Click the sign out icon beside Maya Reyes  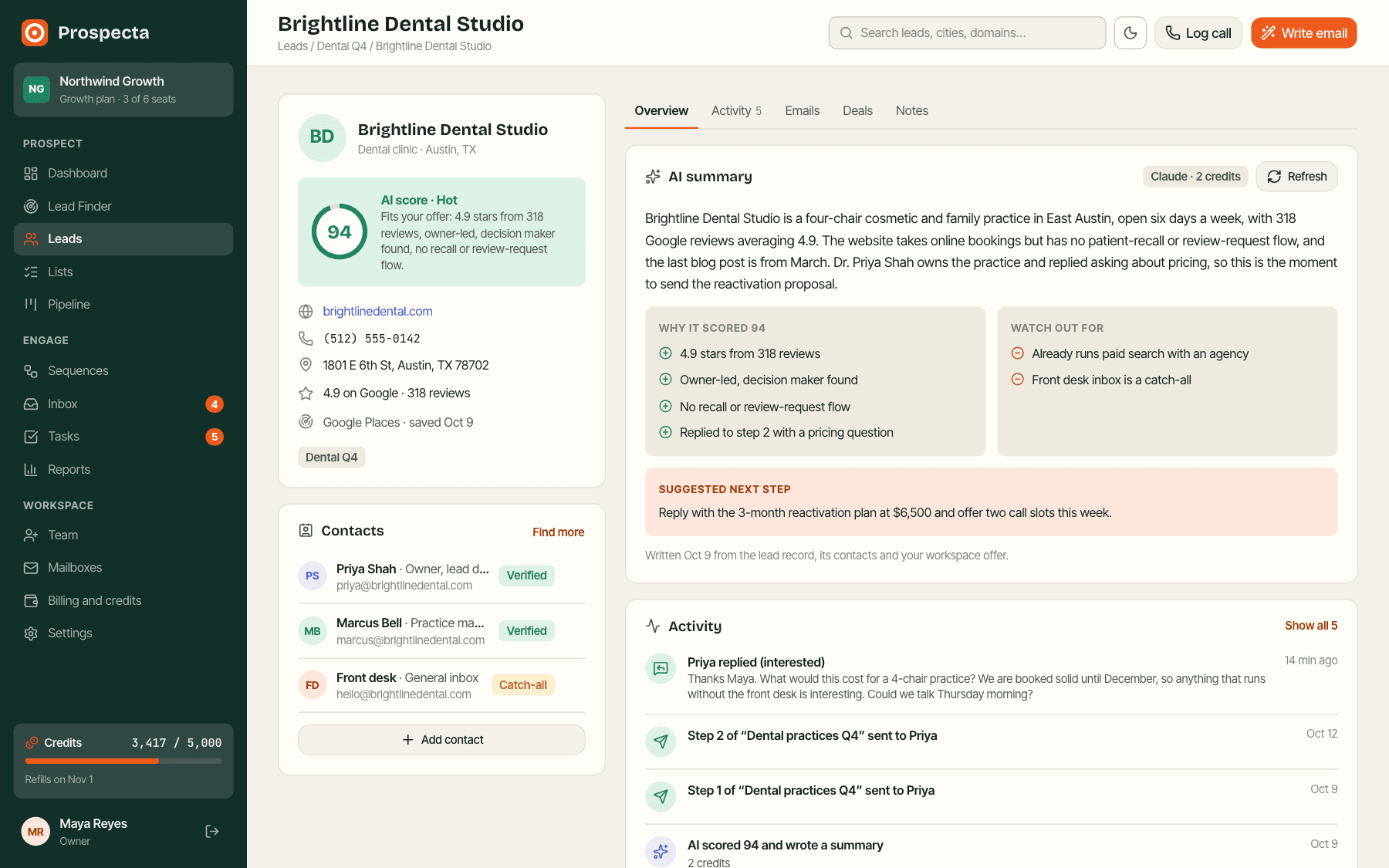pos(212,831)
